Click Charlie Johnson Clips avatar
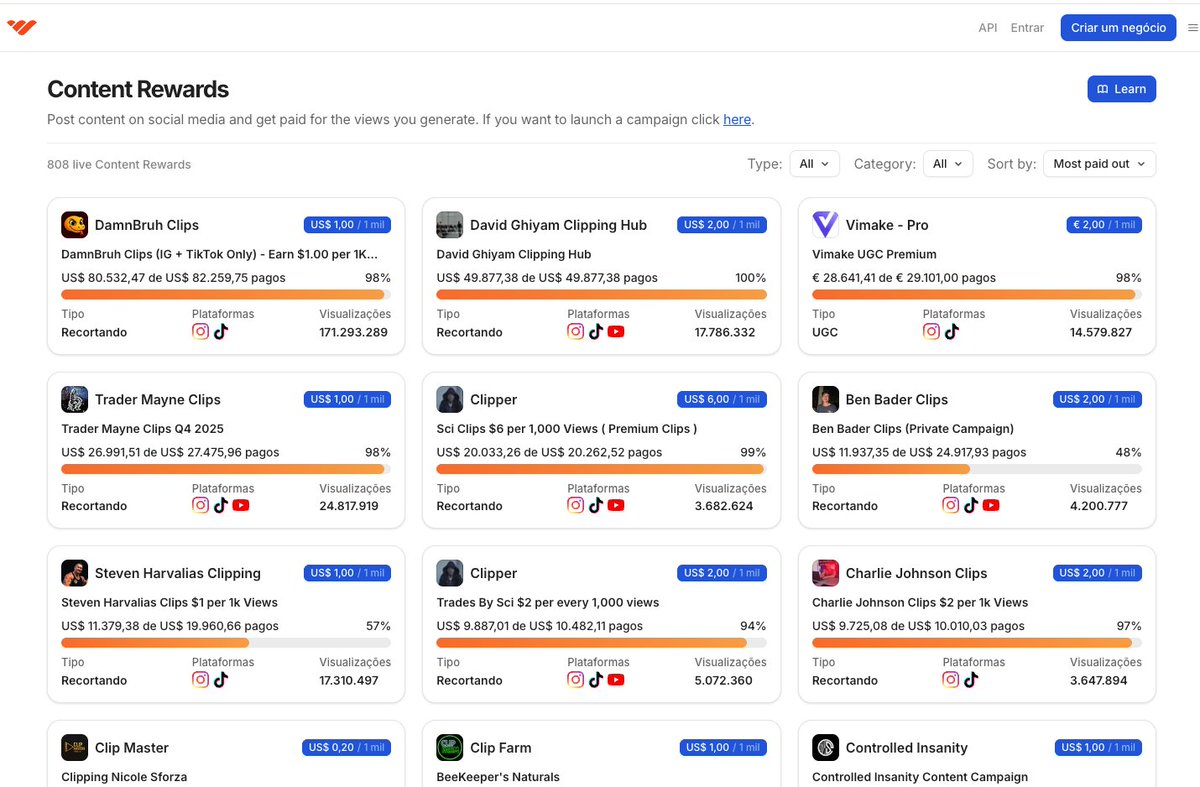1200x787 pixels. (x=825, y=573)
